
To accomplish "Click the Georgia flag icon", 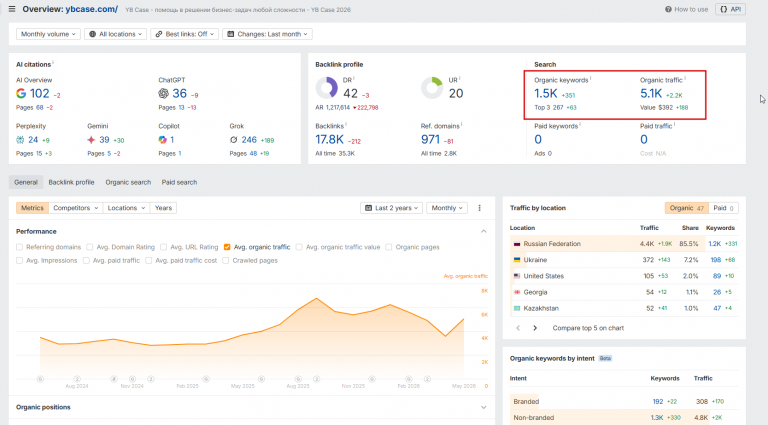I will 517,292.
